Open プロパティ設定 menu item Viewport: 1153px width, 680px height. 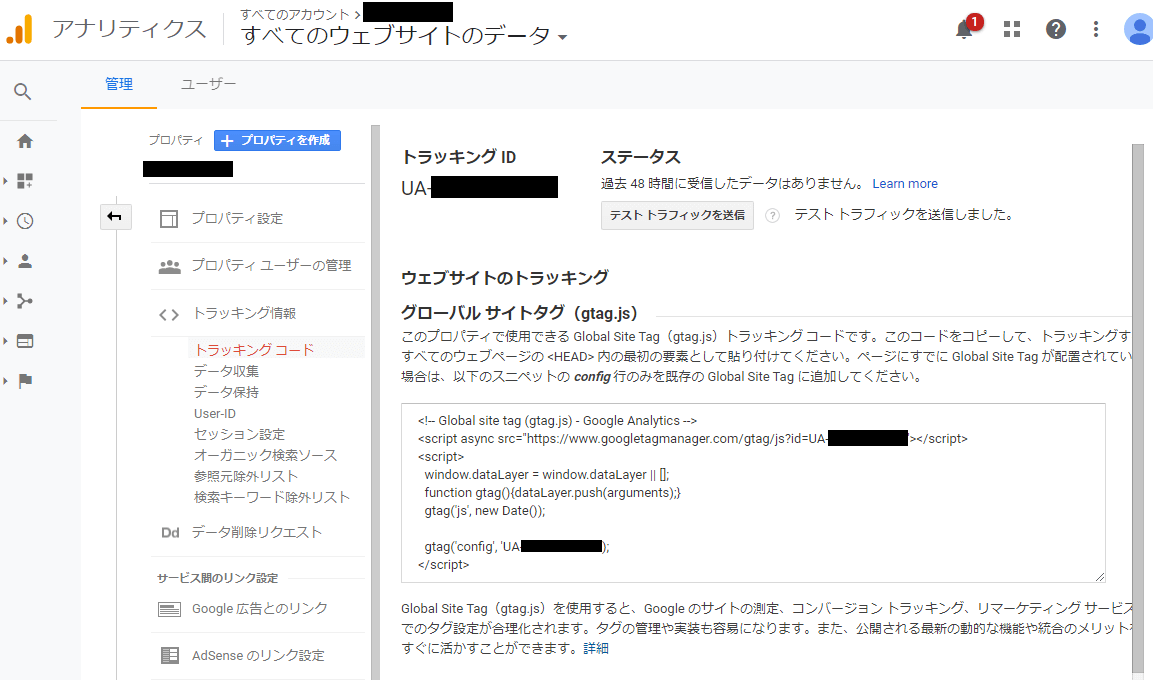[237, 218]
